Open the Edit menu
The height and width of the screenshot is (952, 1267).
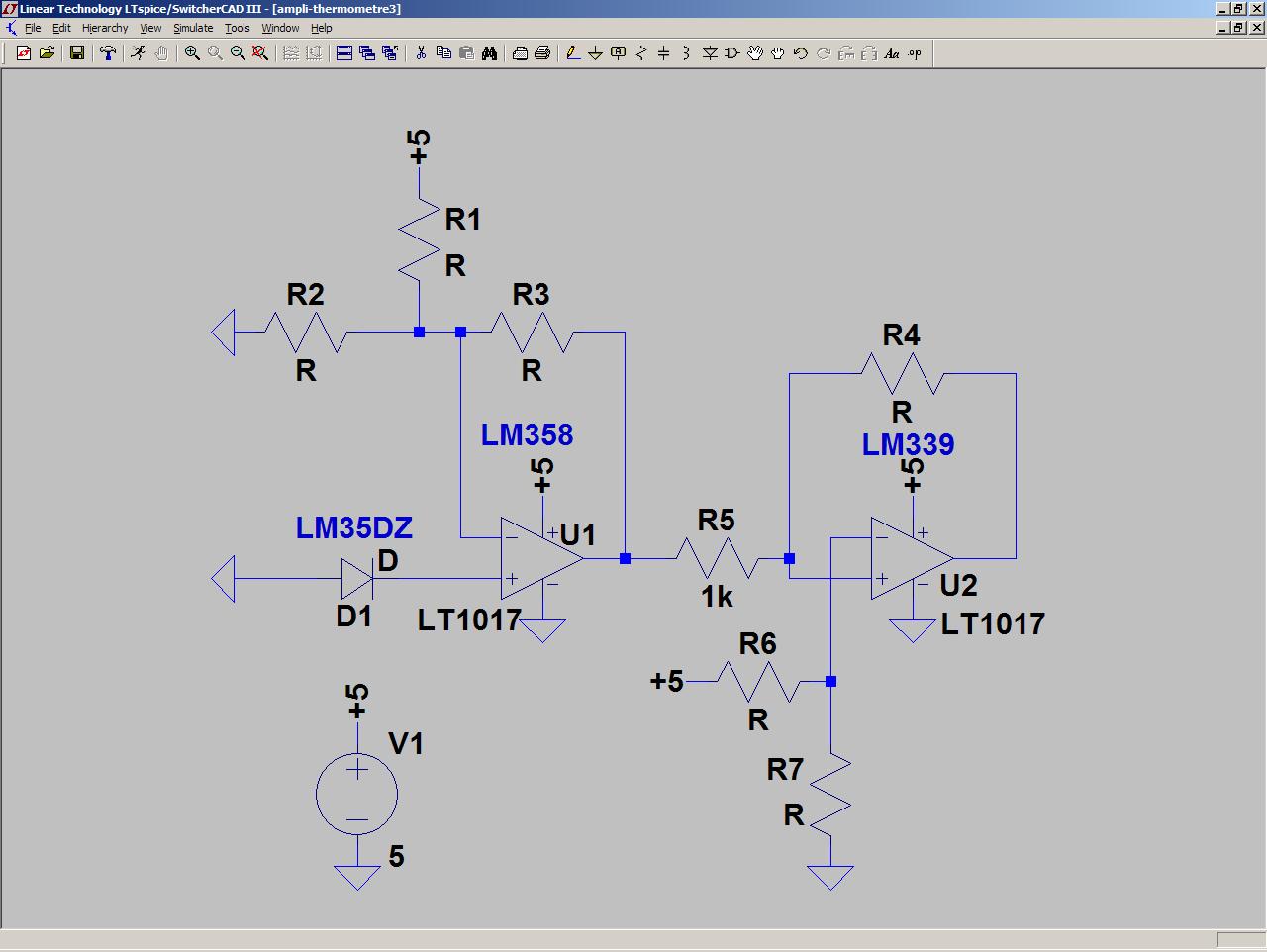click(x=61, y=28)
